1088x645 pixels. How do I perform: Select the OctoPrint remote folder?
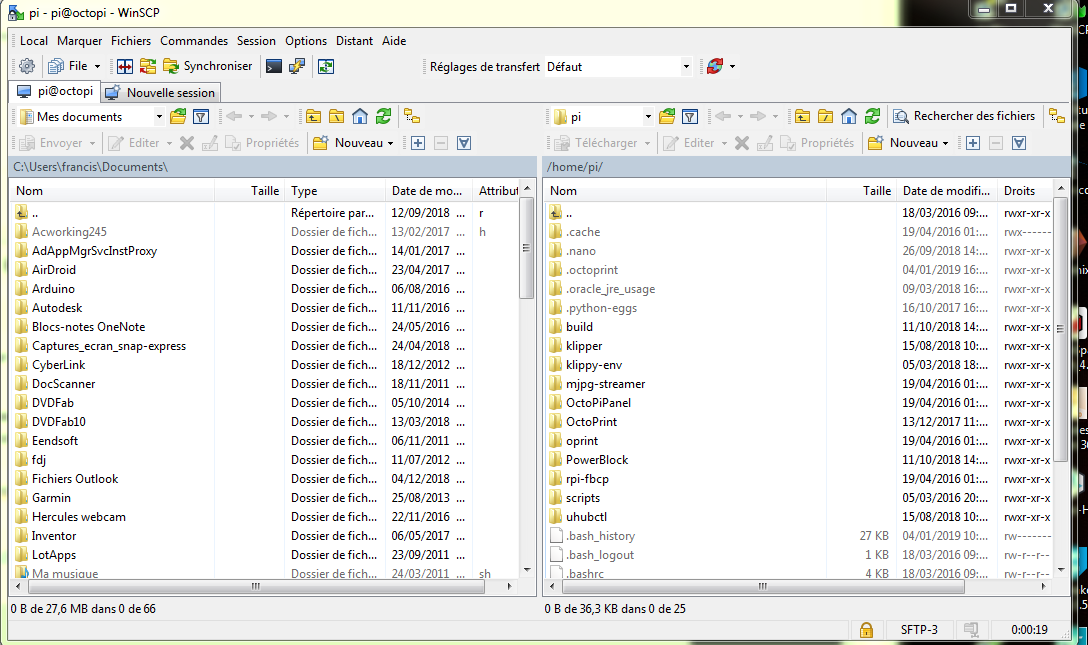[x=591, y=422]
